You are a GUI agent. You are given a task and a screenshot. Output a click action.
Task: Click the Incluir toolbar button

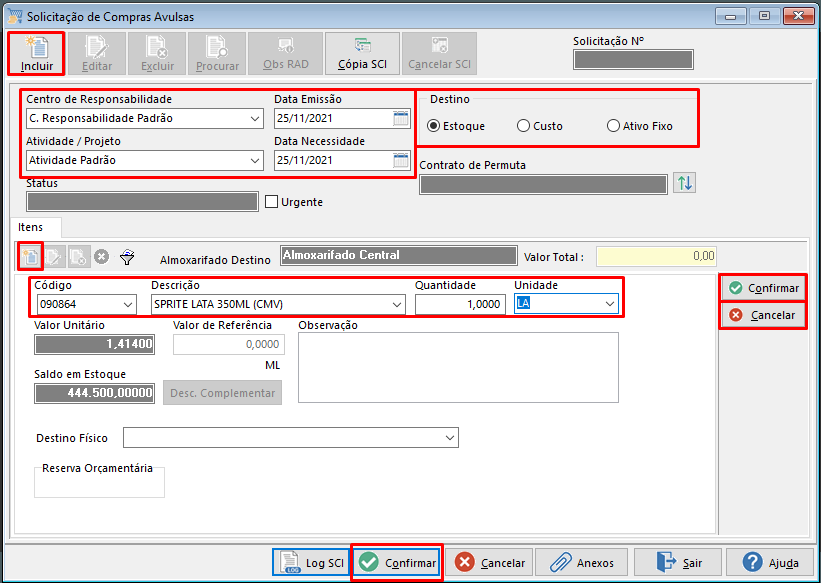pos(36,53)
